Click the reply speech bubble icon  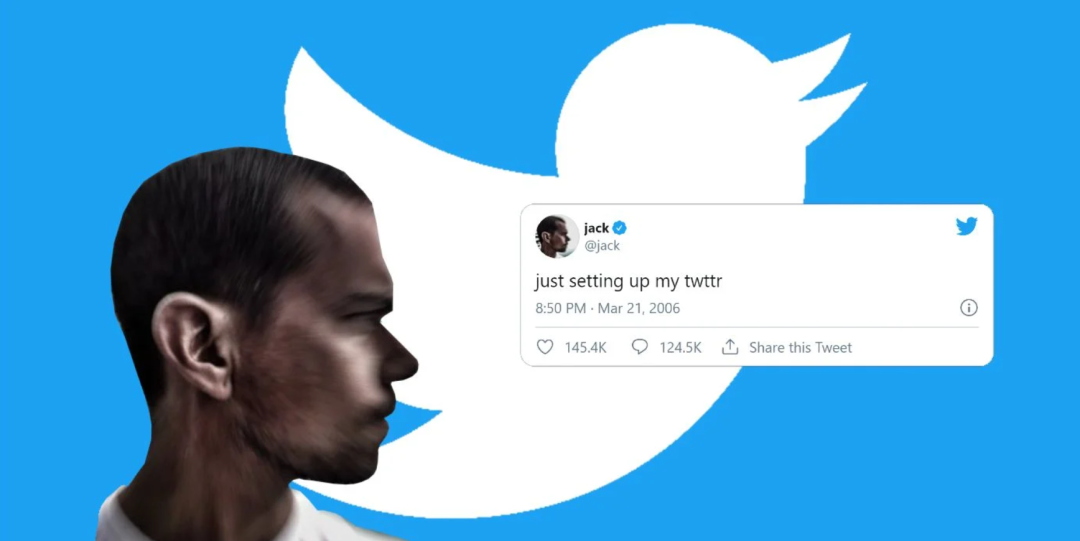click(640, 347)
